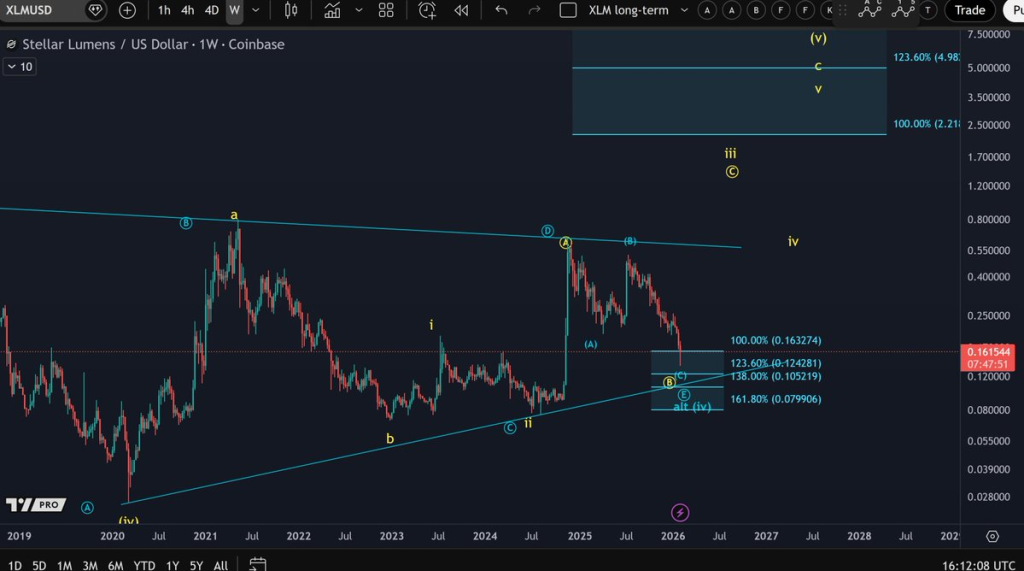Select the yellow iv wave label
The height and width of the screenshot is (571, 1024).
tap(793, 242)
